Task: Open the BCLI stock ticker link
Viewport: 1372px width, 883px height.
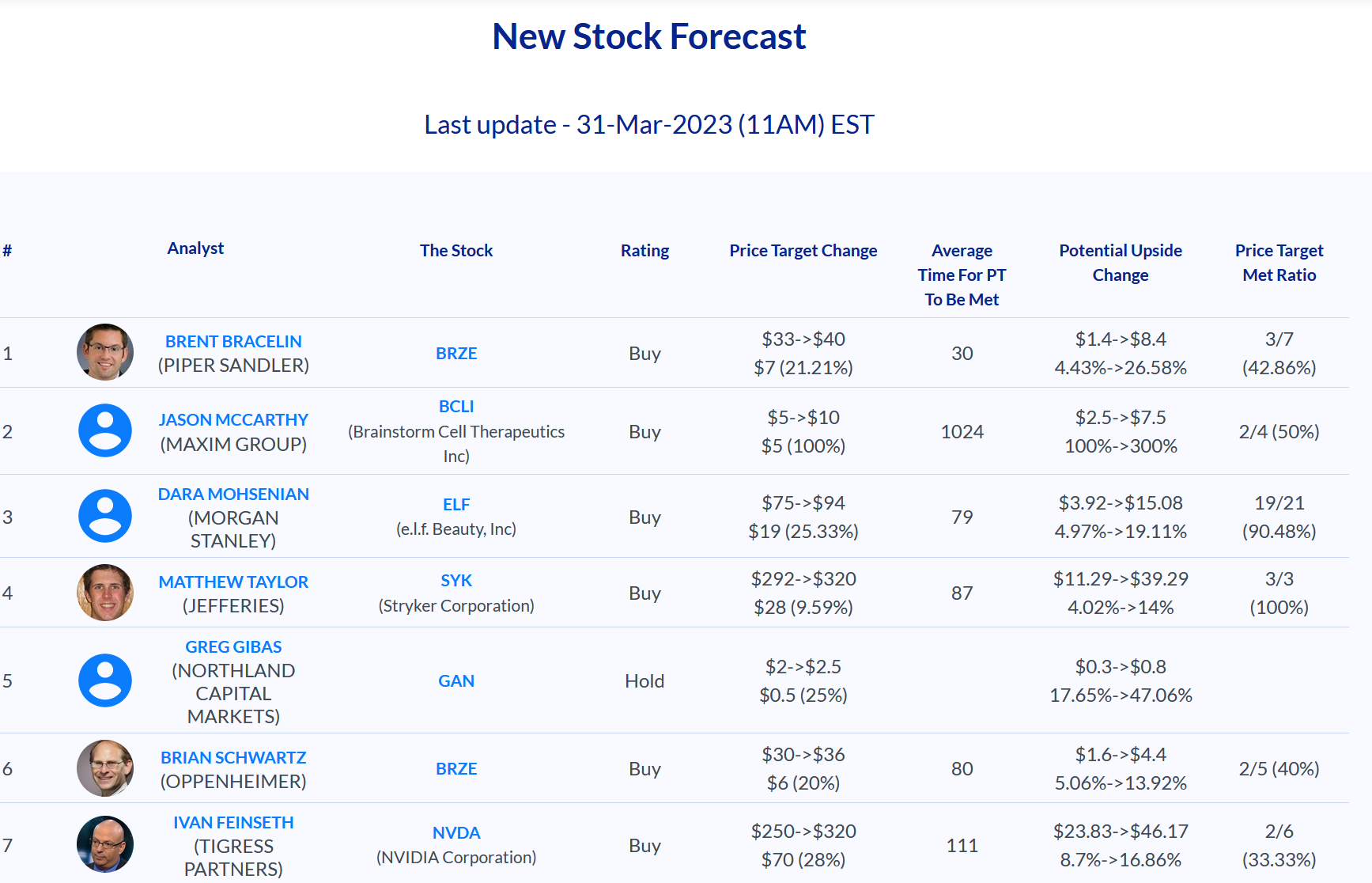Action: click(x=456, y=406)
